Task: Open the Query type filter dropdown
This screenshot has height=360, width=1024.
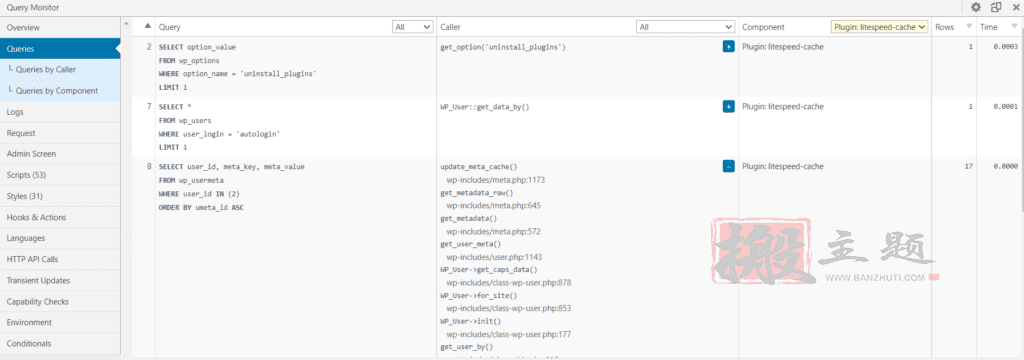Action: point(412,27)
